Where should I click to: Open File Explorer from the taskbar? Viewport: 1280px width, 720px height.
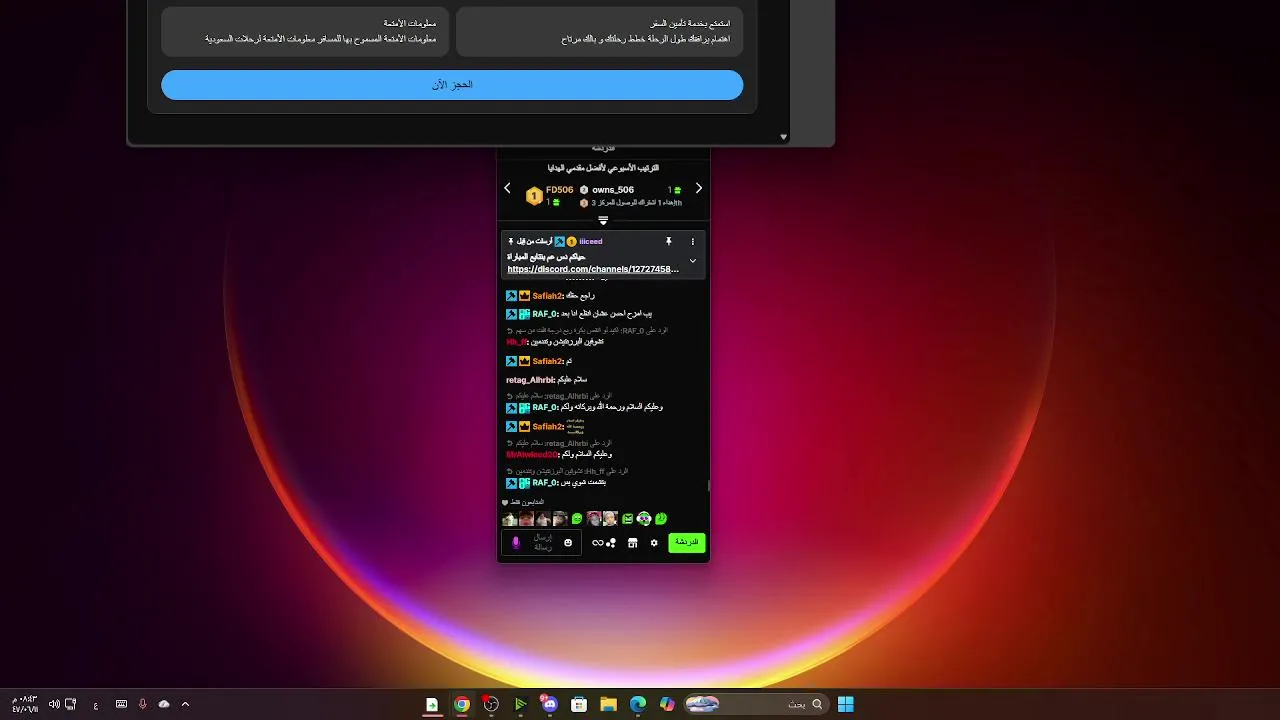click(608, 704)
